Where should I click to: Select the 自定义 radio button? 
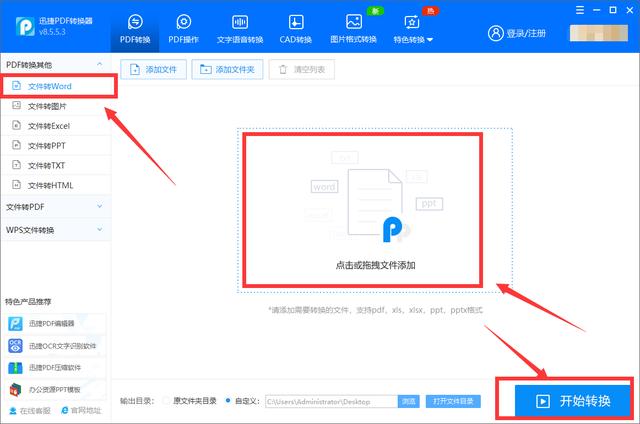tap(228, 401)
